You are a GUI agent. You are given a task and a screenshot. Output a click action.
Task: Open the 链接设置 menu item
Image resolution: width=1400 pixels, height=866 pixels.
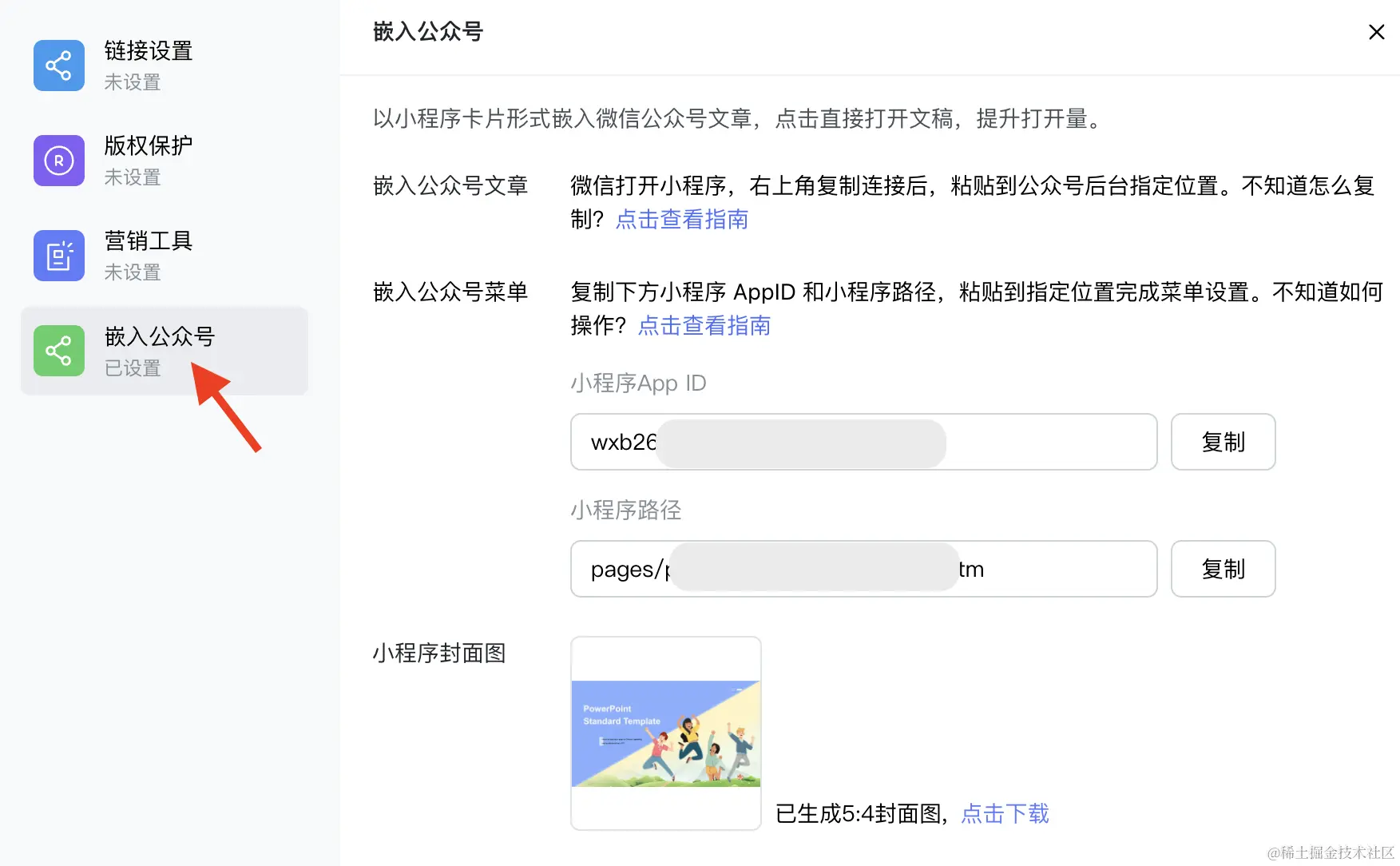click(149, 51)
